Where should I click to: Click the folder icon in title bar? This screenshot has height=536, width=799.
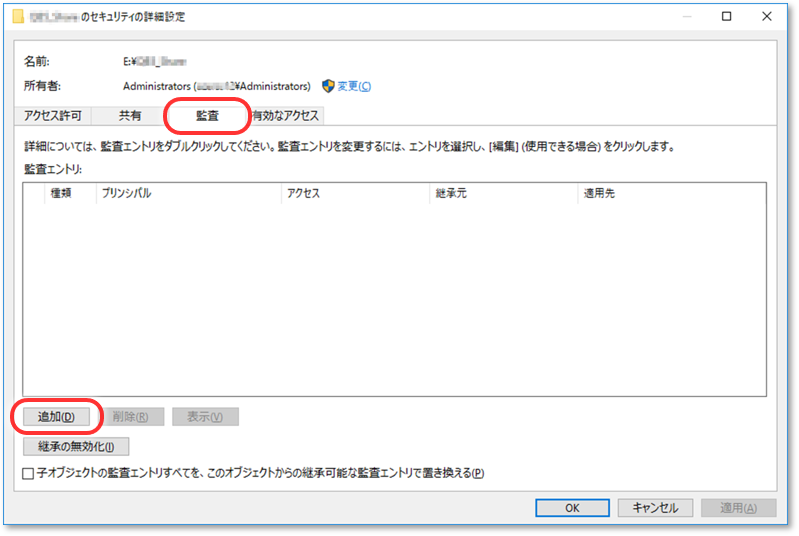coord(18,17)
